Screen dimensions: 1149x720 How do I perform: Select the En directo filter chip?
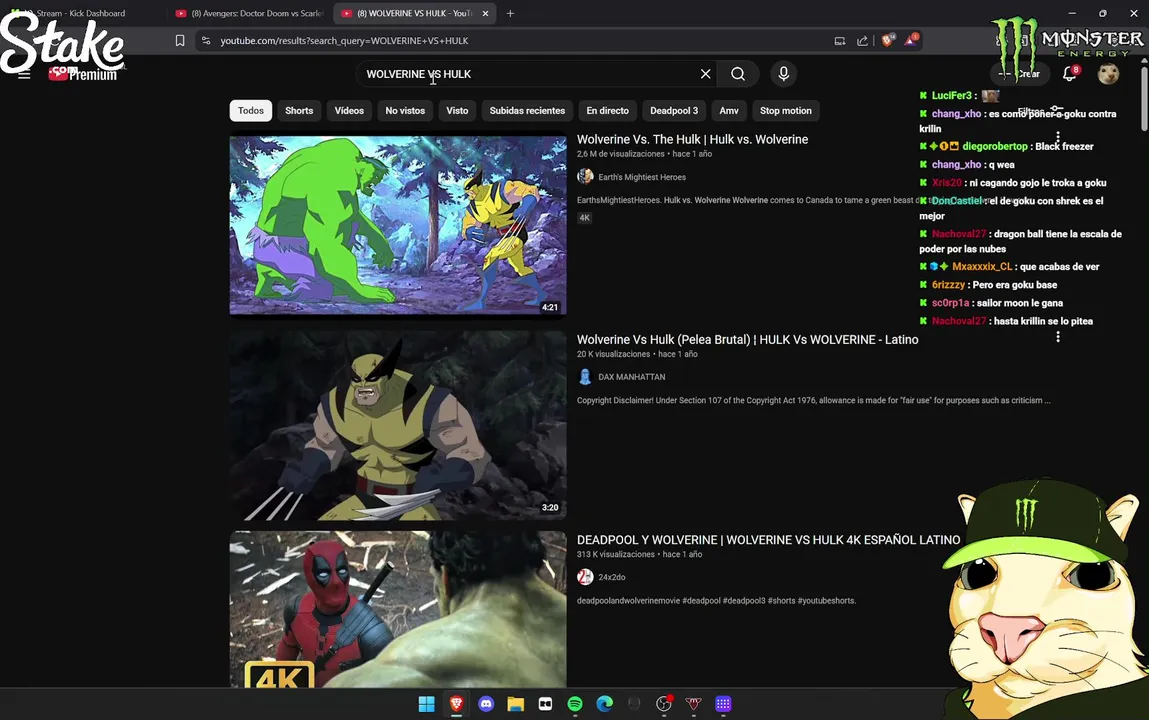(x=607, y=111)
